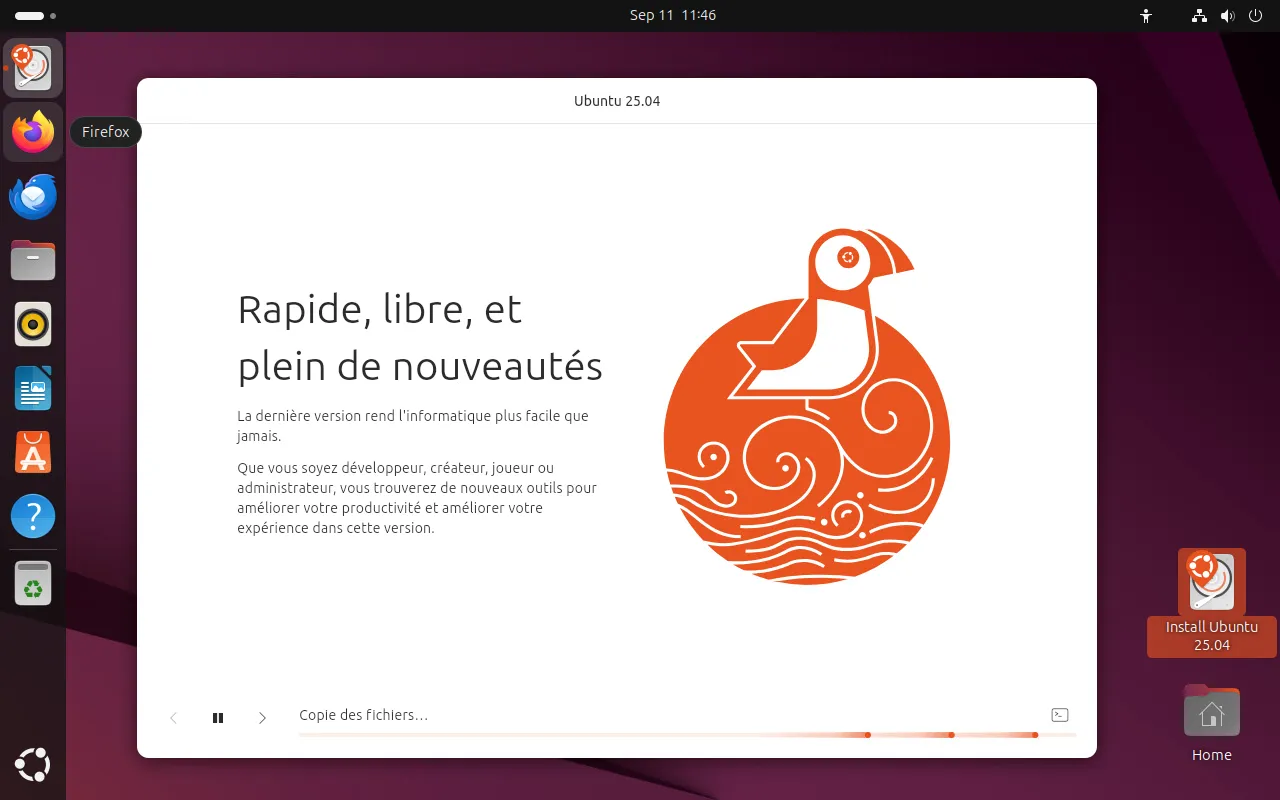Expand the system menu via power icon

pyautogui.click(x=1256, y=16)
